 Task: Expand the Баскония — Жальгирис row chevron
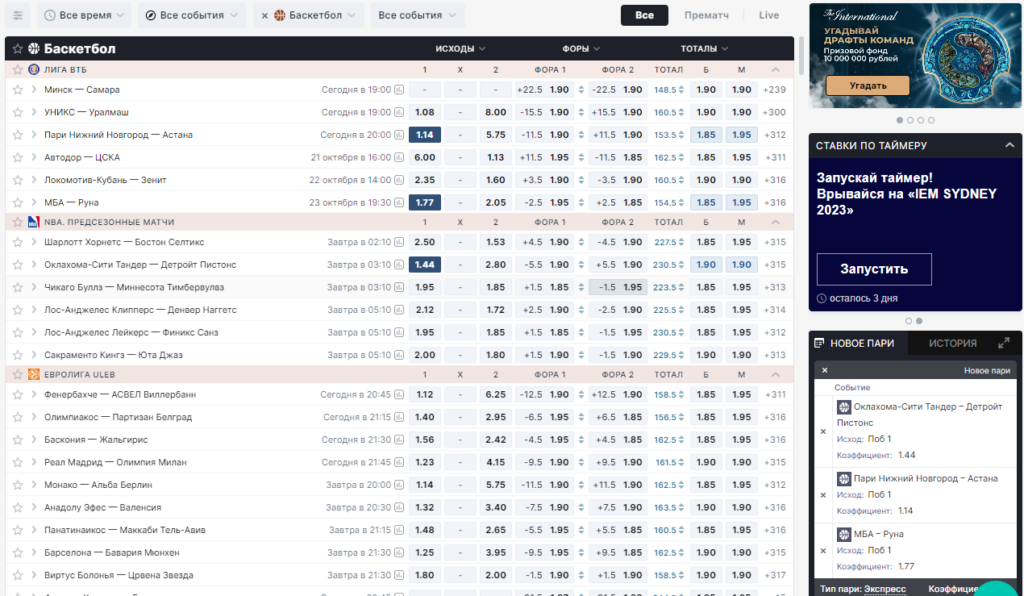[34, 440]
